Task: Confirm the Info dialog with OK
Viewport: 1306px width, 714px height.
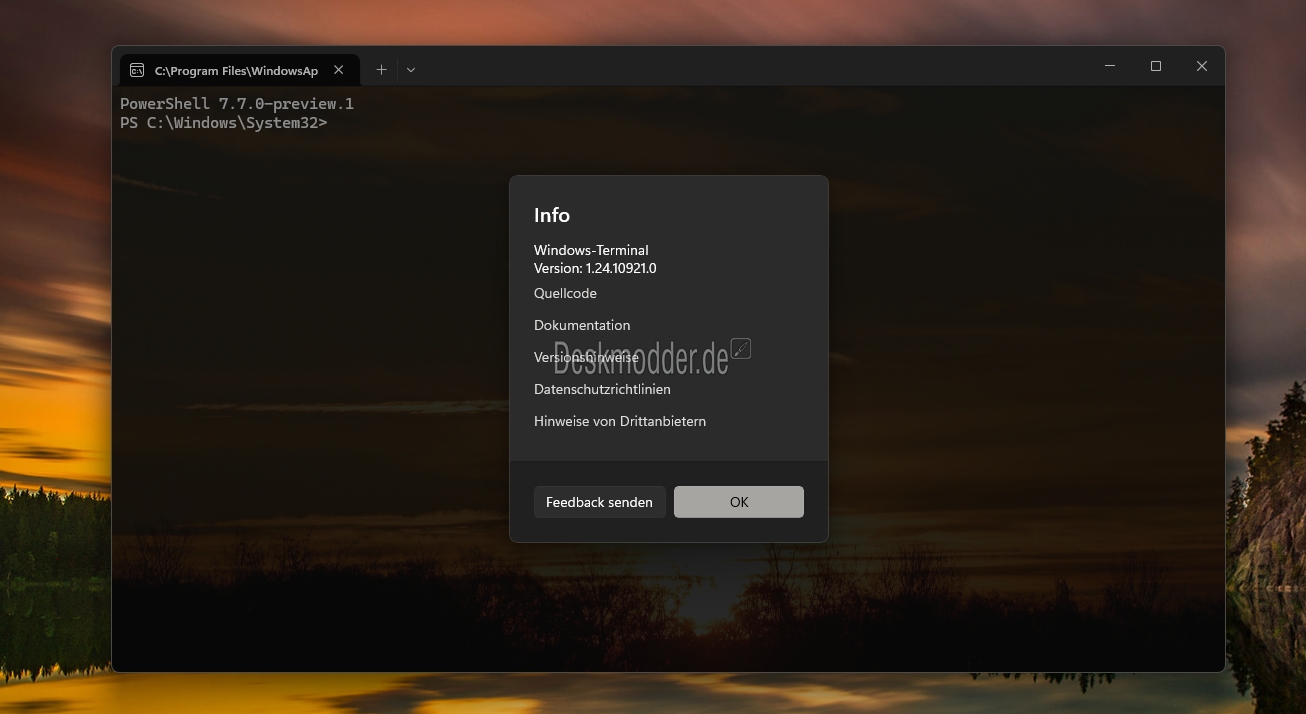Action: pos(739,502)
